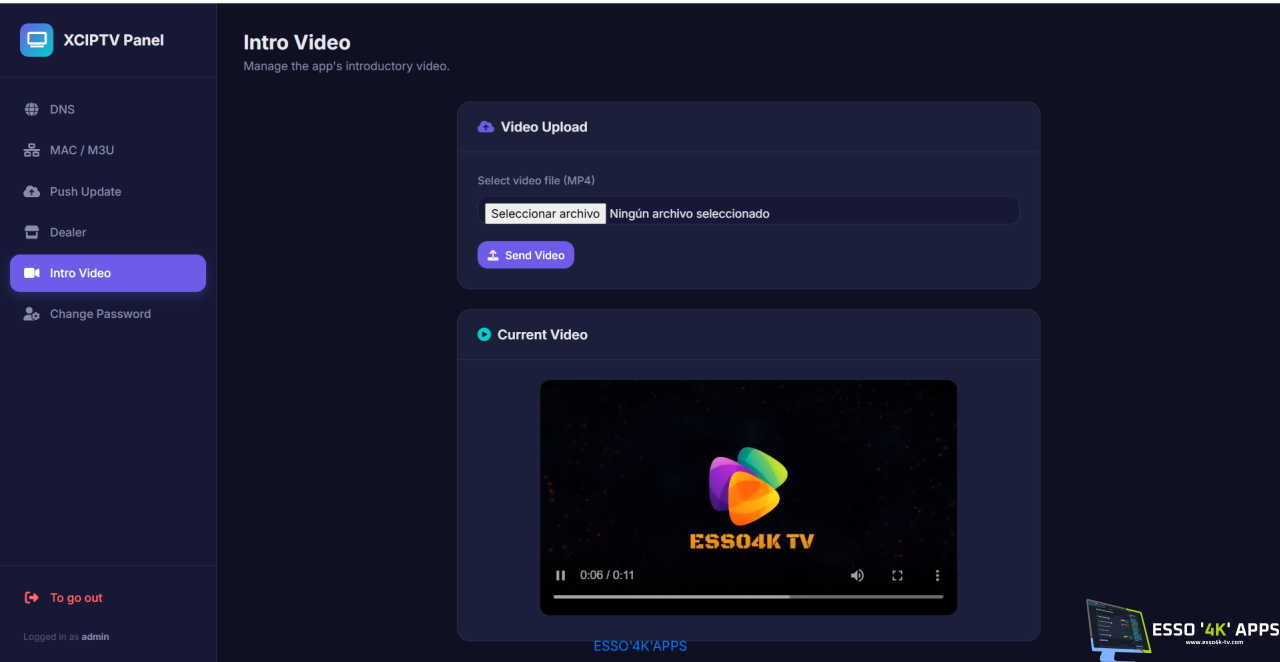
Task: Click the DNS globe icon
Action: coord(32,109)
